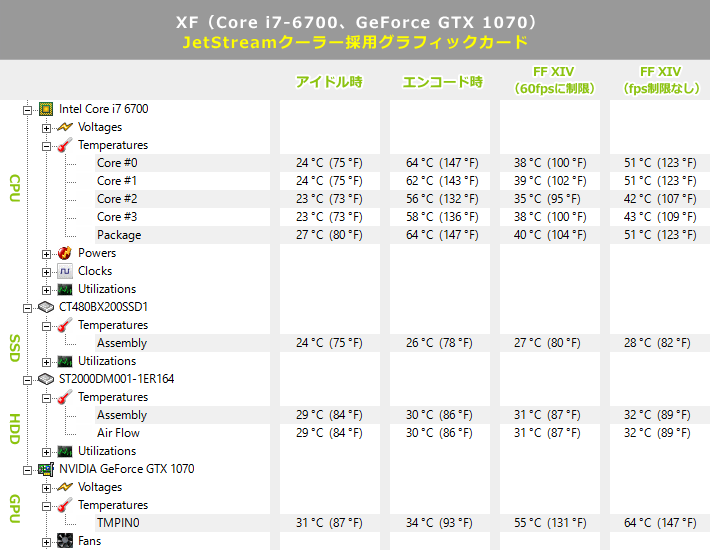This screenshot has width=710, height=550.
Task: Click the ST2000DM001-1ER164 label
Action: tap(116, 379)
